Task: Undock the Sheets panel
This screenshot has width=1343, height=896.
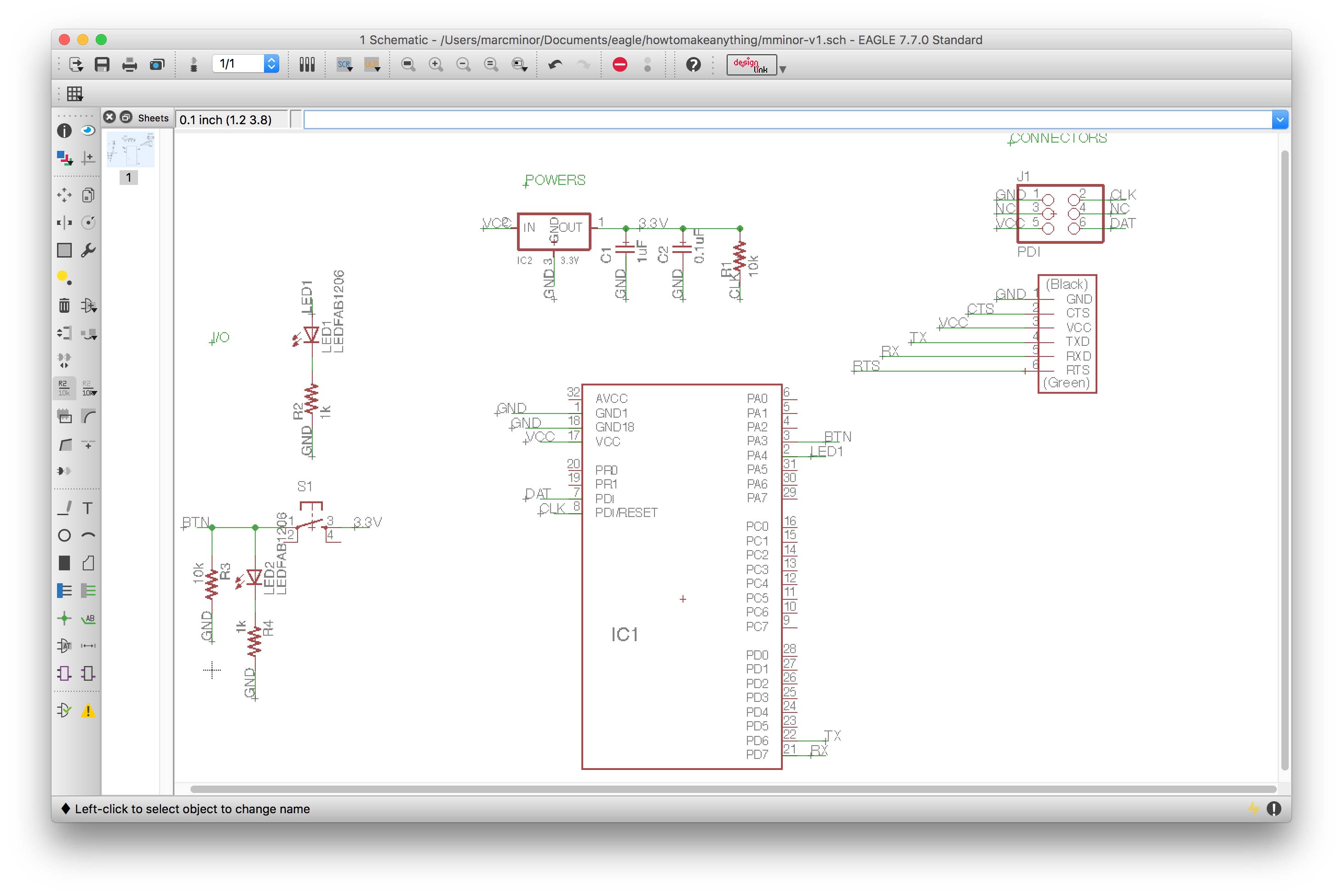Action: pyautogui.click(x=126, y=117)
